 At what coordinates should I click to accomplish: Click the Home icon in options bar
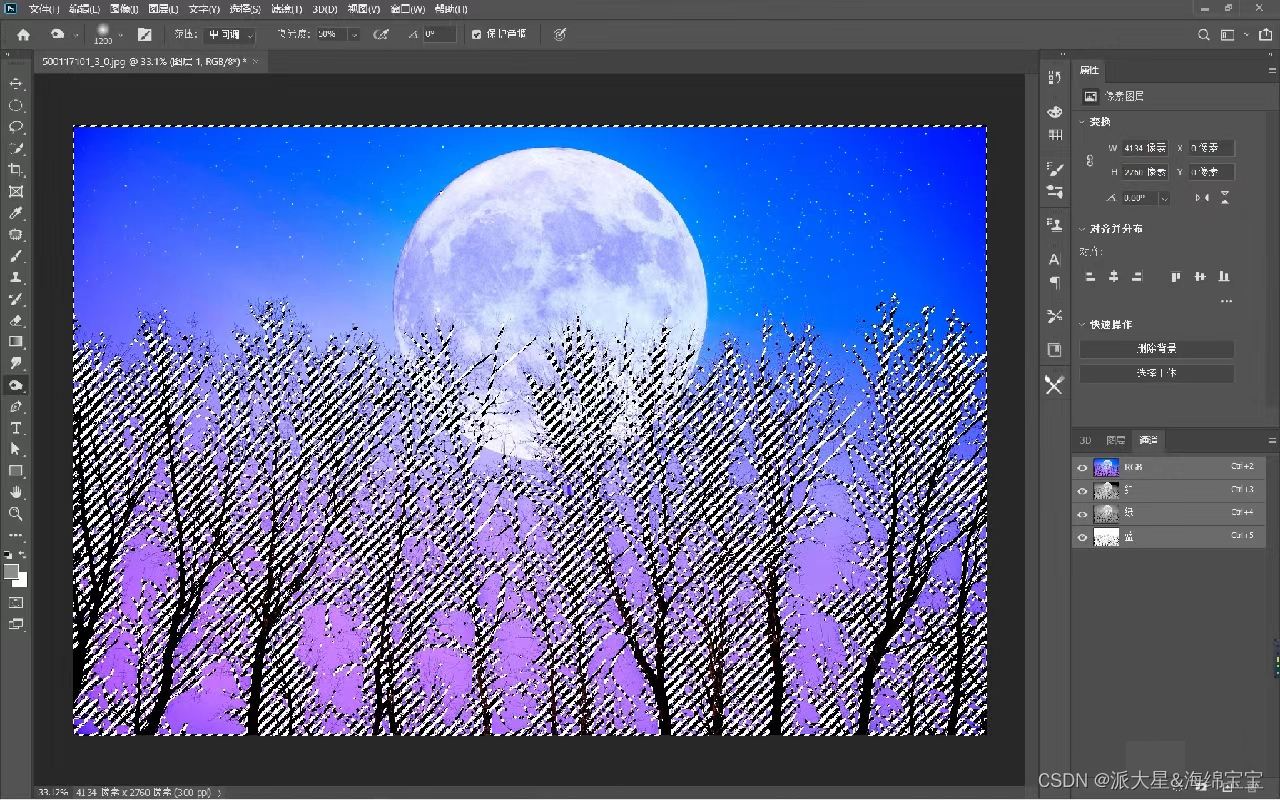(23, 34)
